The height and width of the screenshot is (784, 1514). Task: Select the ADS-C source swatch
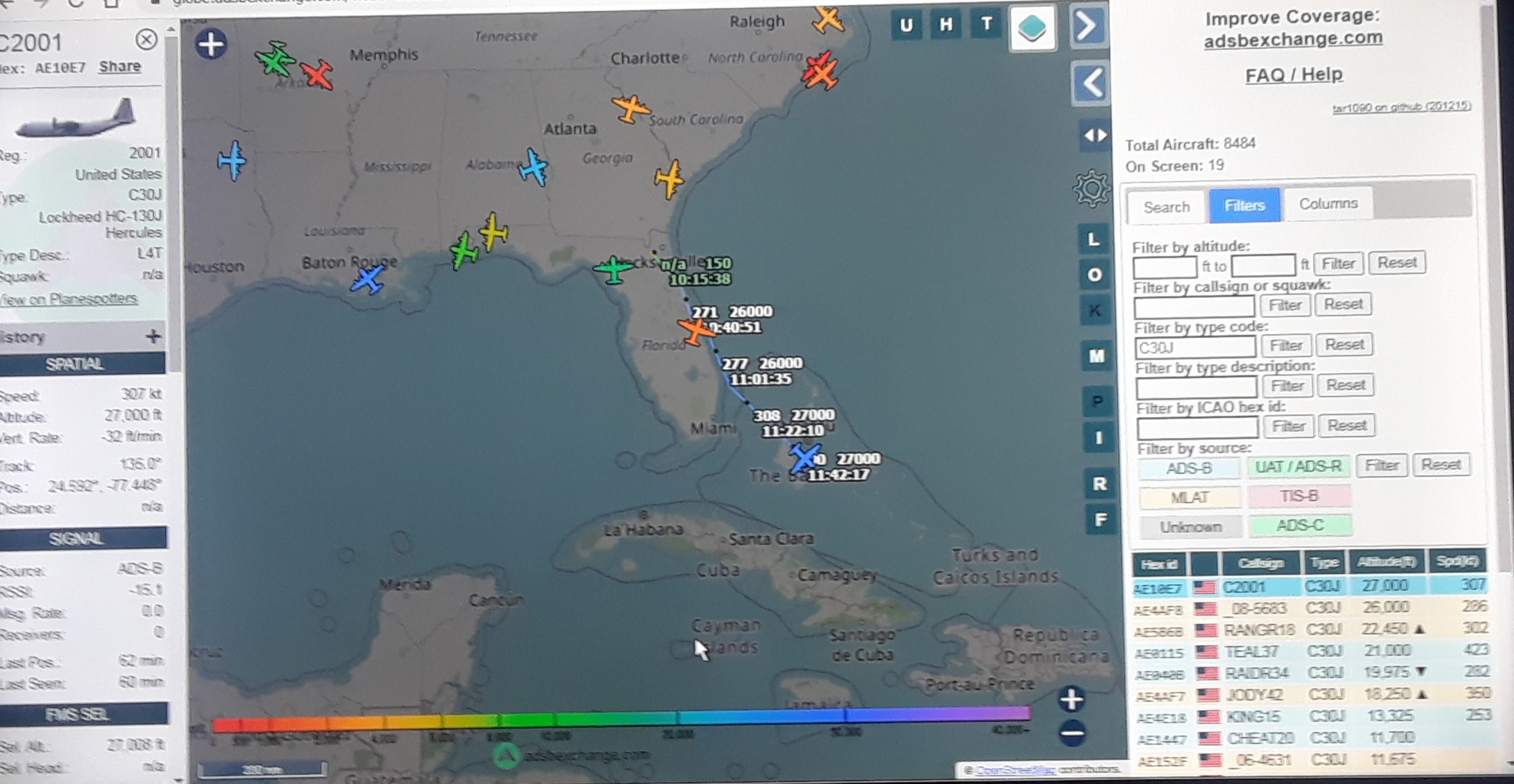pos(1301,525)
